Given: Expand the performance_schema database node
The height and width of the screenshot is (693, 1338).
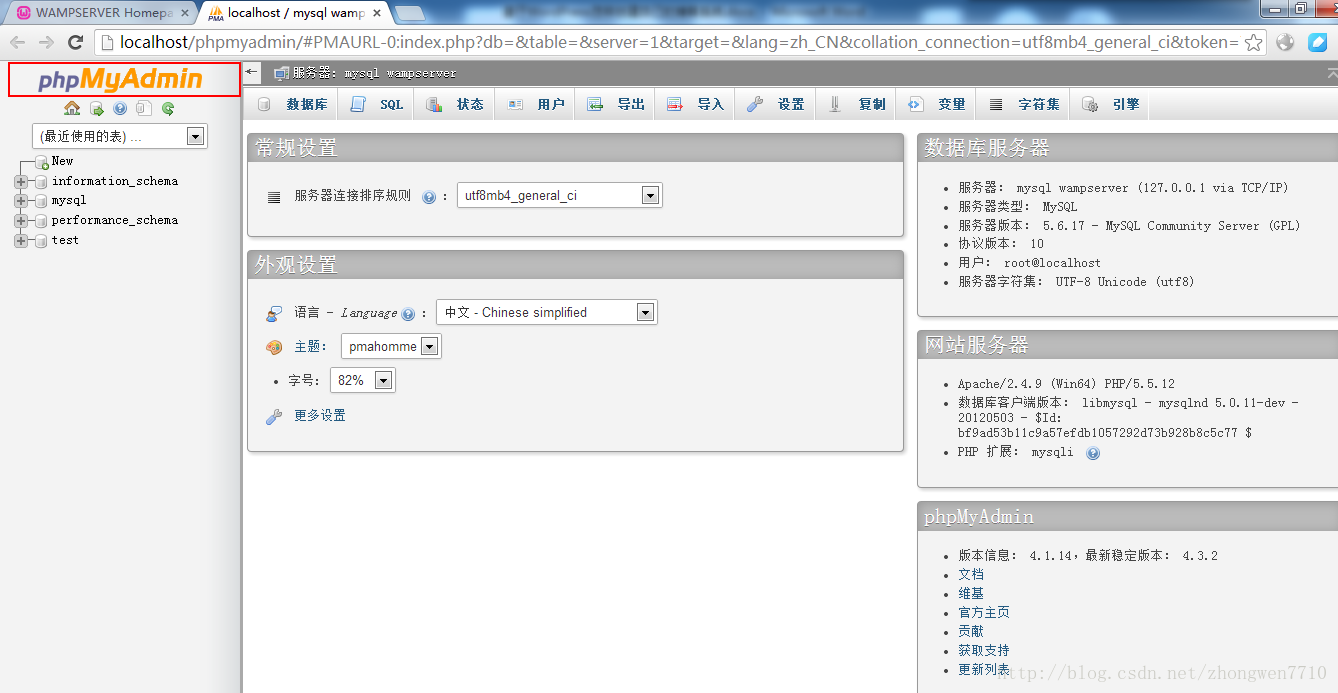Looking at the screenshot, I should (21, 221).
